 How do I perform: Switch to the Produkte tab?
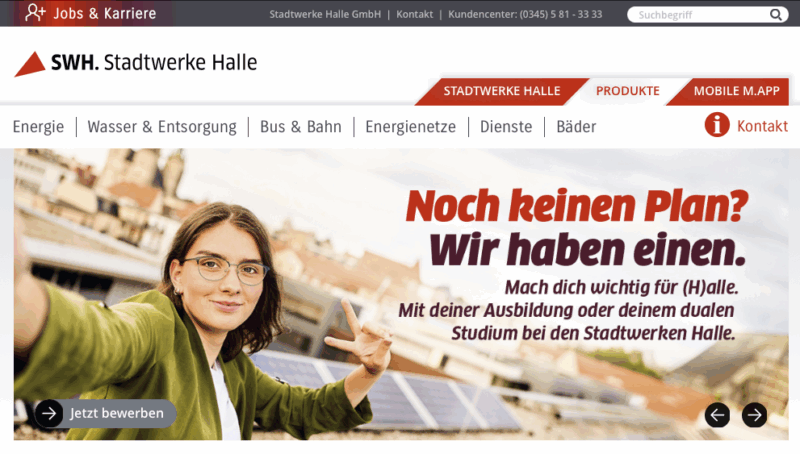point(628,91)
